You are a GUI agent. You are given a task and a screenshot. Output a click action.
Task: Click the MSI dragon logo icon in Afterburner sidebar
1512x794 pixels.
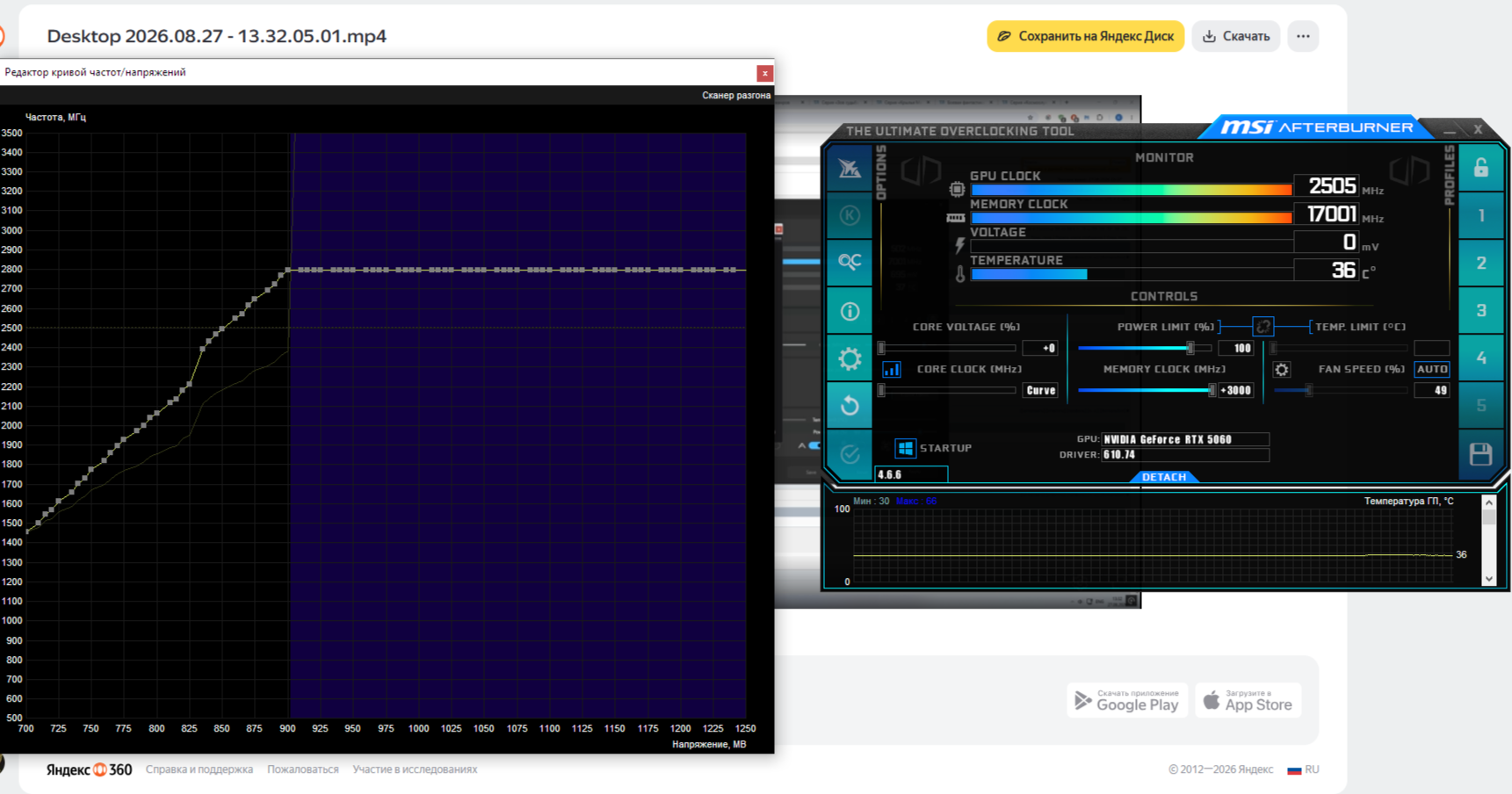(x=850, y=168)
